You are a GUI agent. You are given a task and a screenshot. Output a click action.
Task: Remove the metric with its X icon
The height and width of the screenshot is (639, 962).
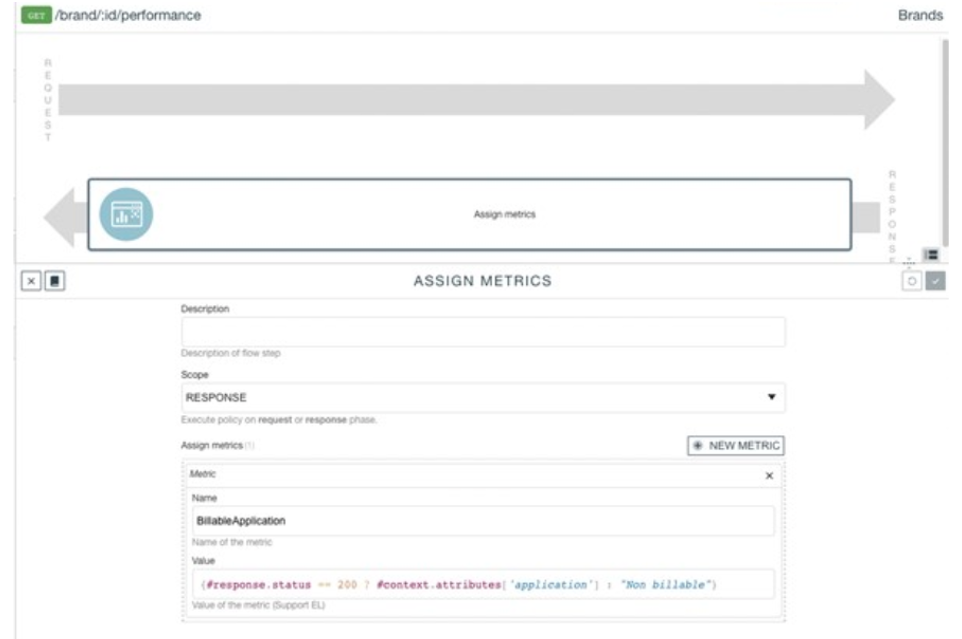point(769,476)
